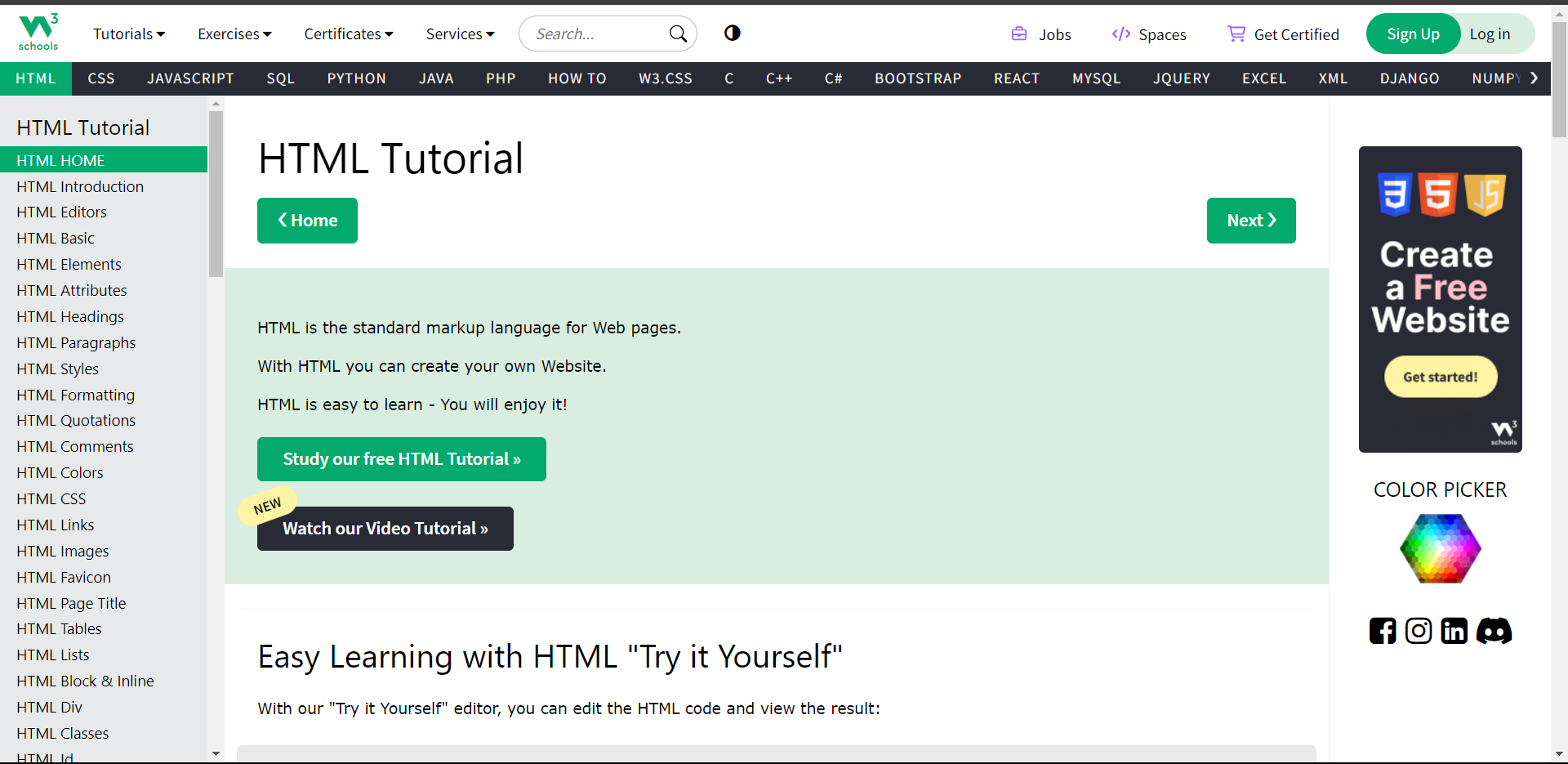Click the Jobs briefcase icon
The height and width of the screenshot is (764, 1568).
pos(1019,34)
